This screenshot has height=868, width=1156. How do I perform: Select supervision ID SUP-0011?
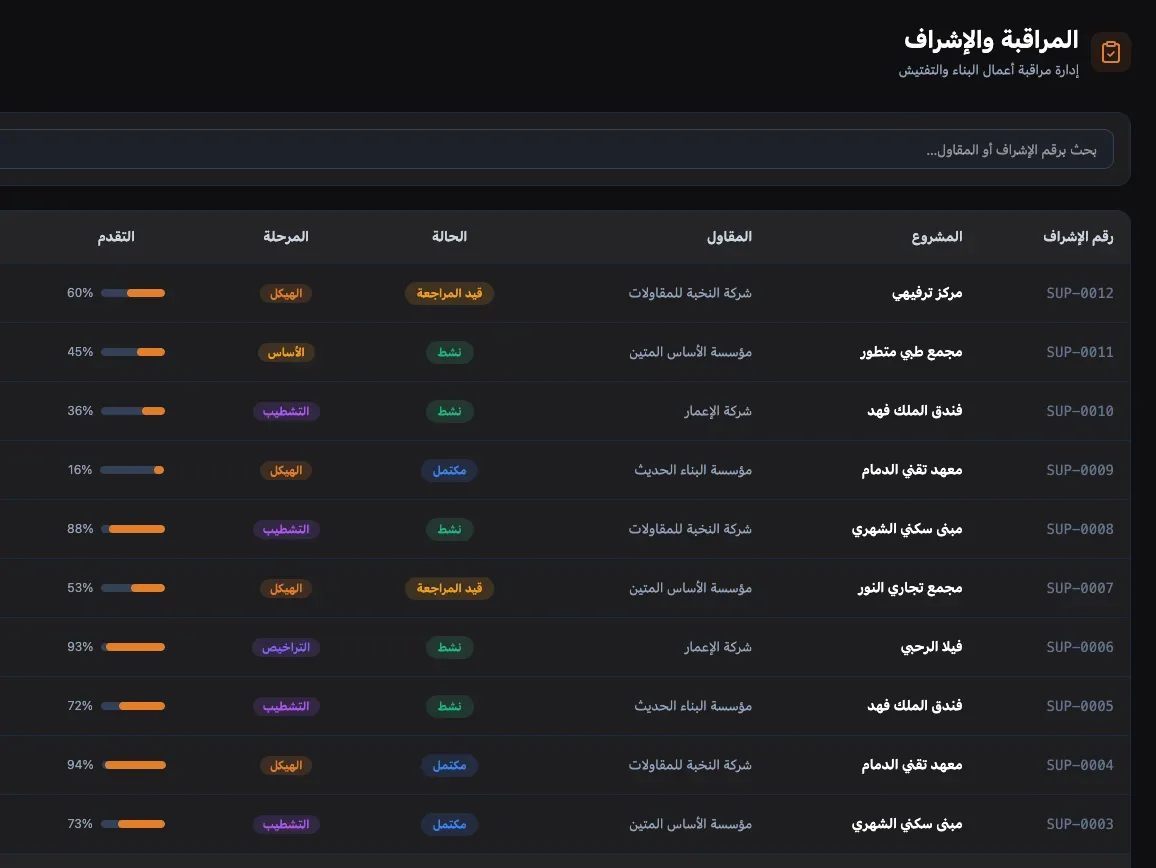1079,353
